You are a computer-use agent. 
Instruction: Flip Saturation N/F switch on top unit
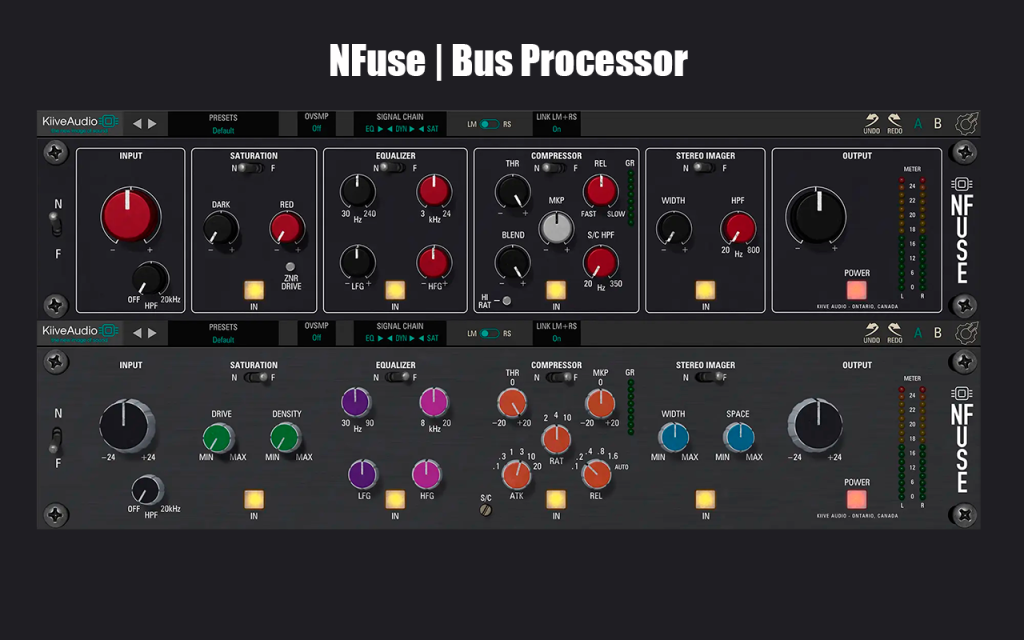(251, 168)
